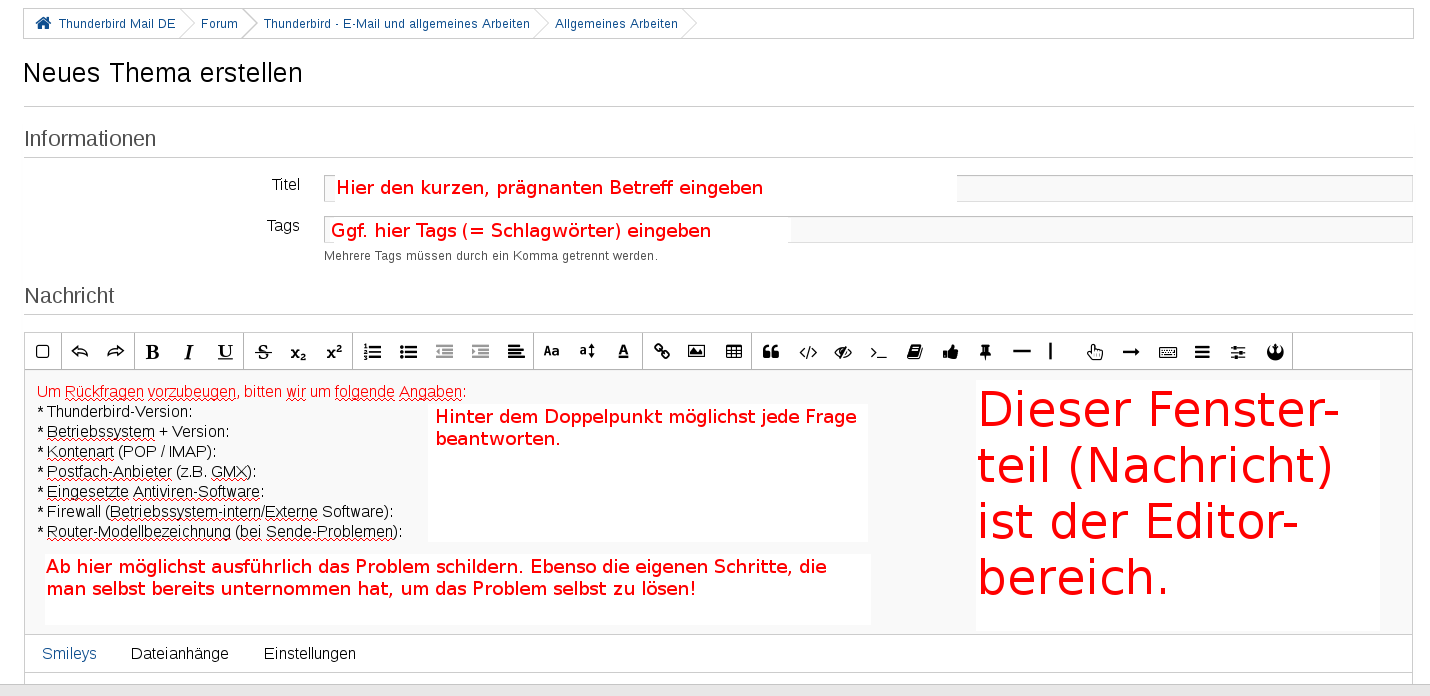Image resolution: width=1430 pixels, height=696 pixels.
Task: Open the text color picker
Action: (x=623, y=351)
